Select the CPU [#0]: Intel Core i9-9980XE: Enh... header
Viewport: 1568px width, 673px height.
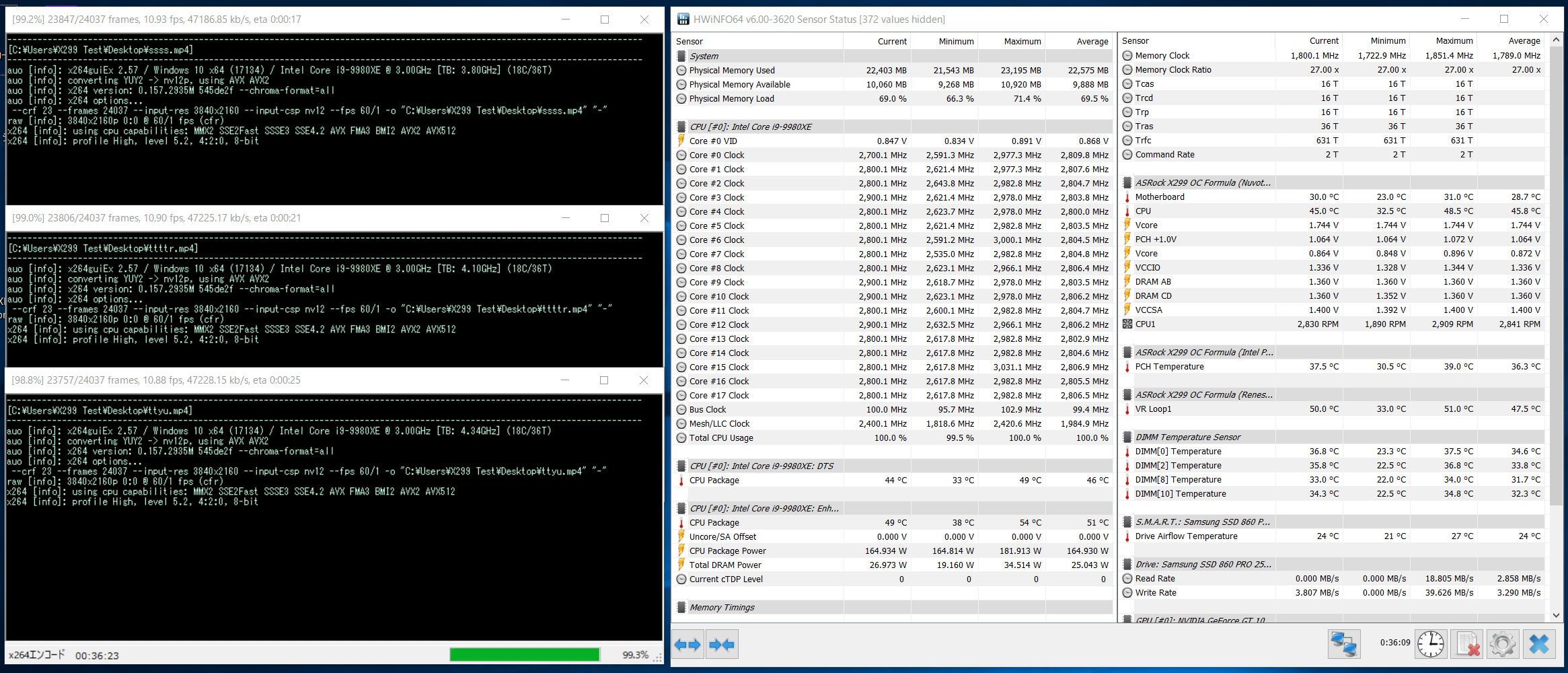tap(893, 508)
